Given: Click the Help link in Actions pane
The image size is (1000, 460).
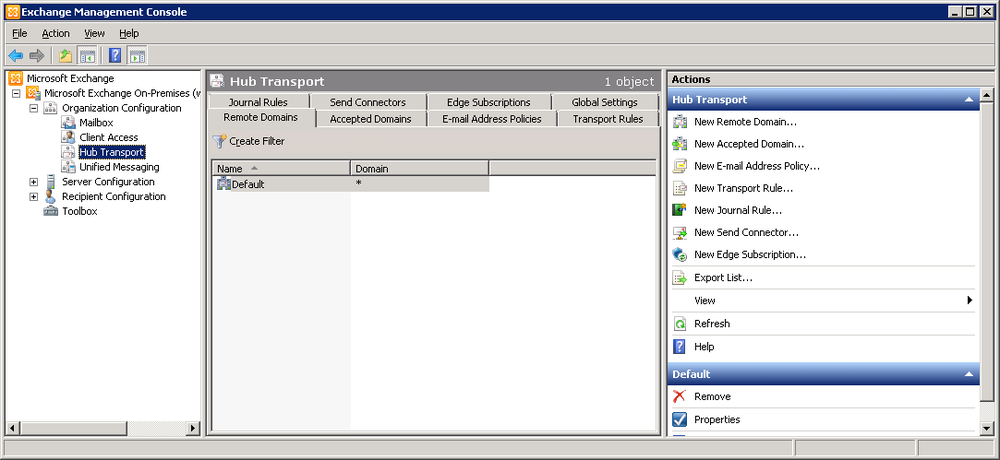Looking at the screenshot, I should coord(704,346).
